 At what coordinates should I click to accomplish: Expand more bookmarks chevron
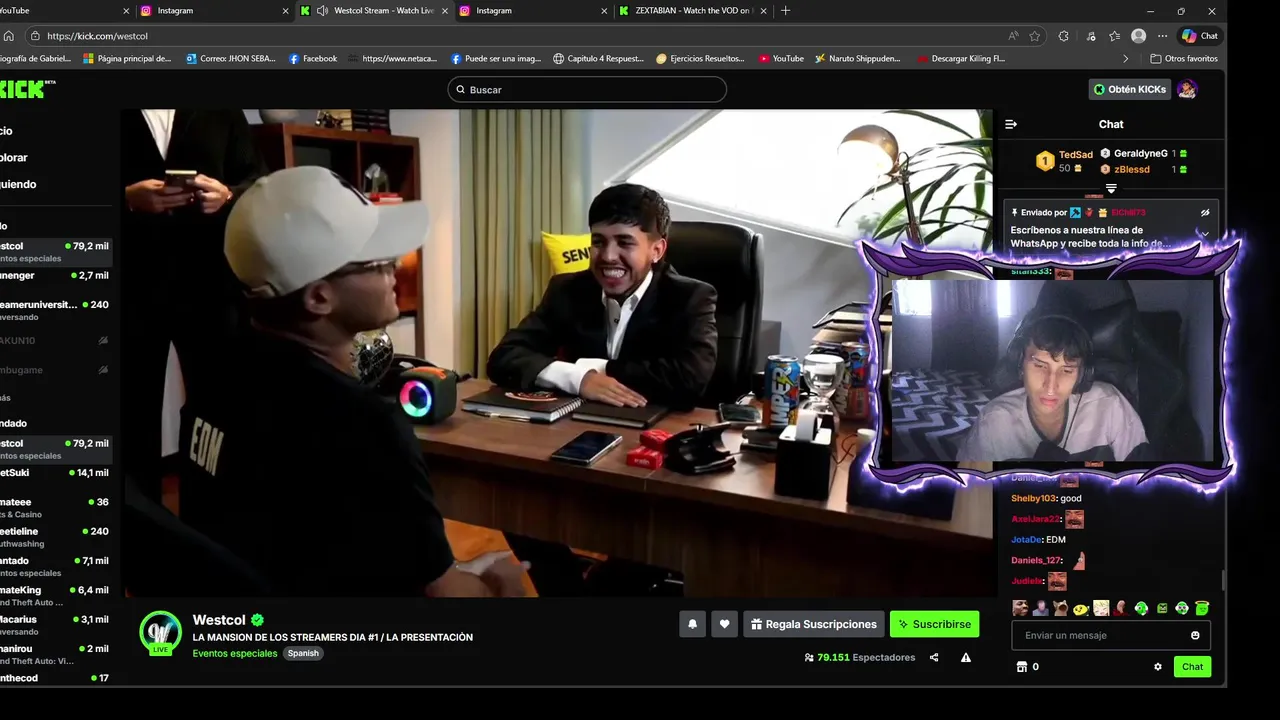1125,58
